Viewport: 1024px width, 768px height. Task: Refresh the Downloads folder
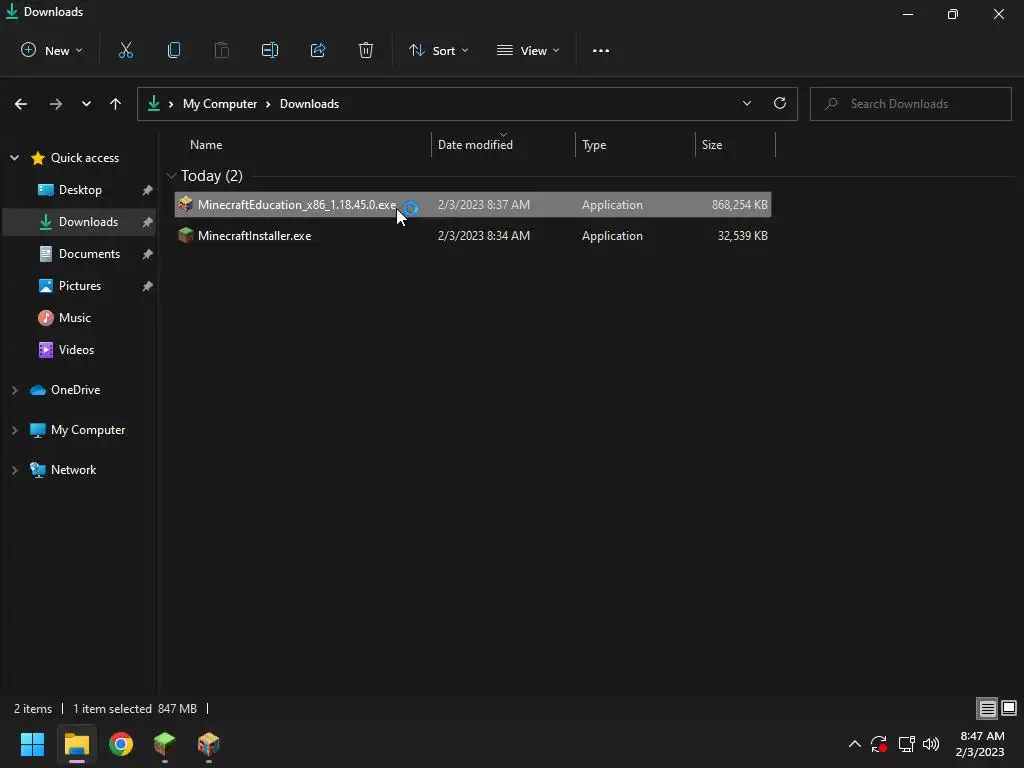pos(780,103)
